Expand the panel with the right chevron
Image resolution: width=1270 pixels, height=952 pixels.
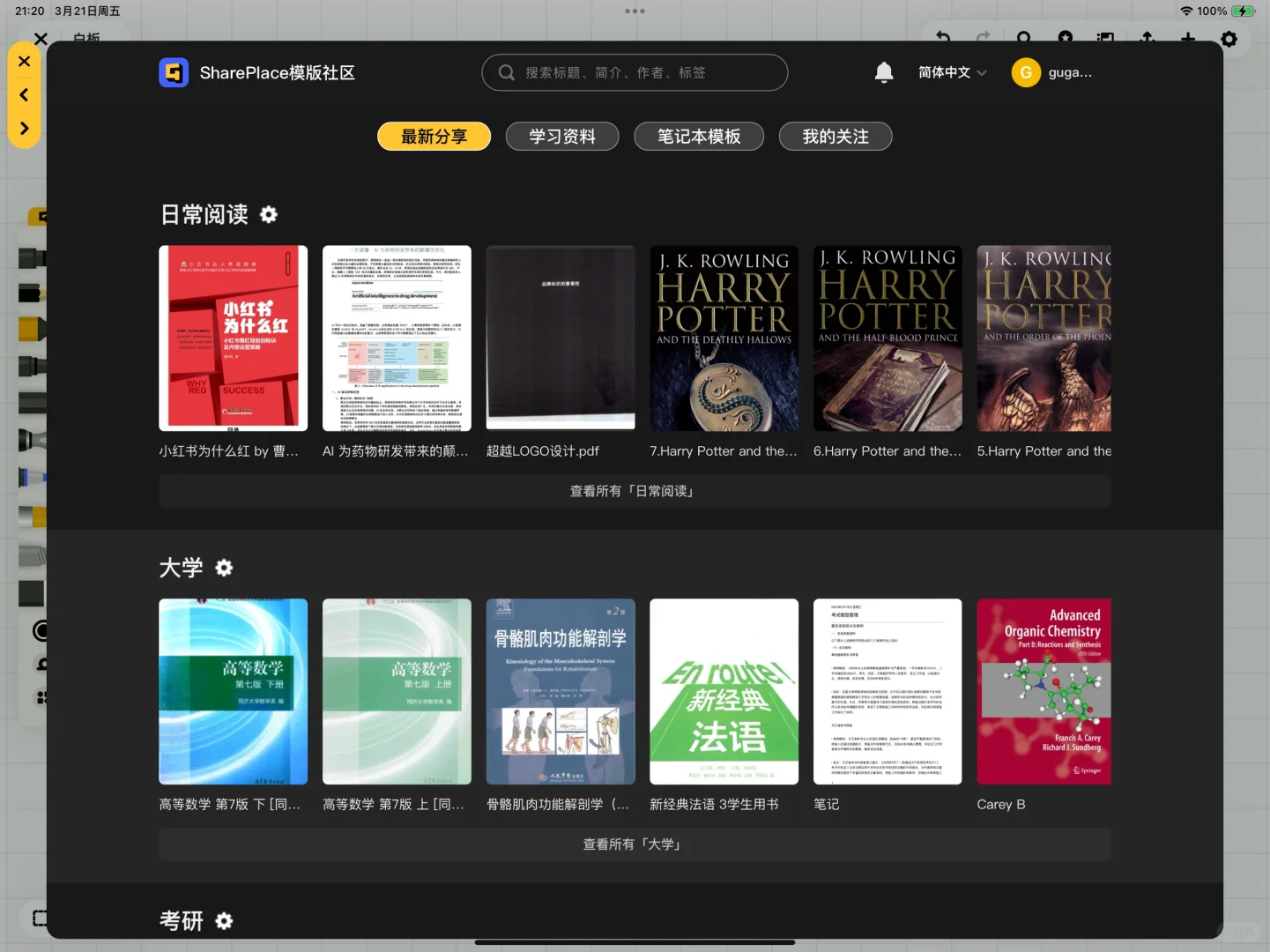pyautogui.click(x=24, y=128)
